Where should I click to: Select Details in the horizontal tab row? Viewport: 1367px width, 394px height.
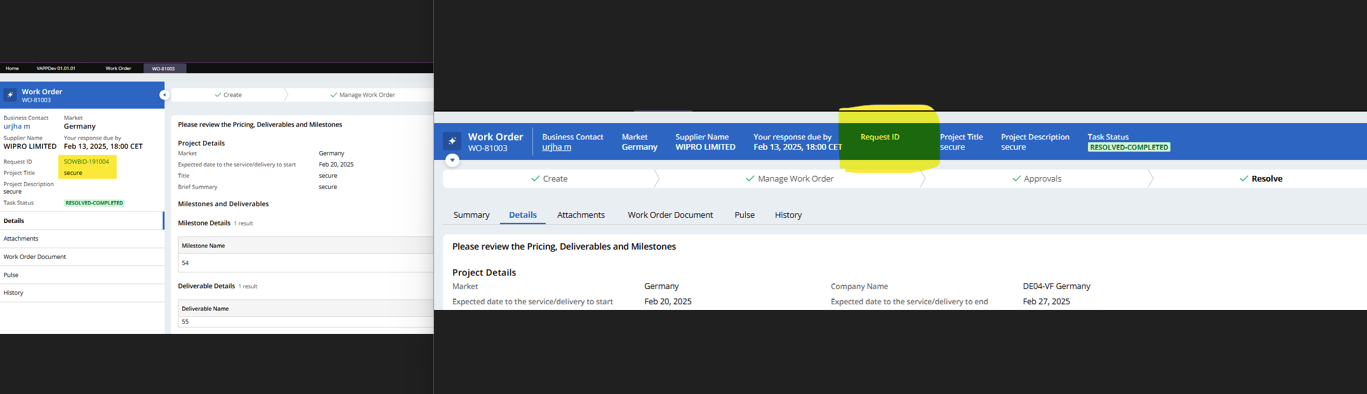click(x=523, y=215)
